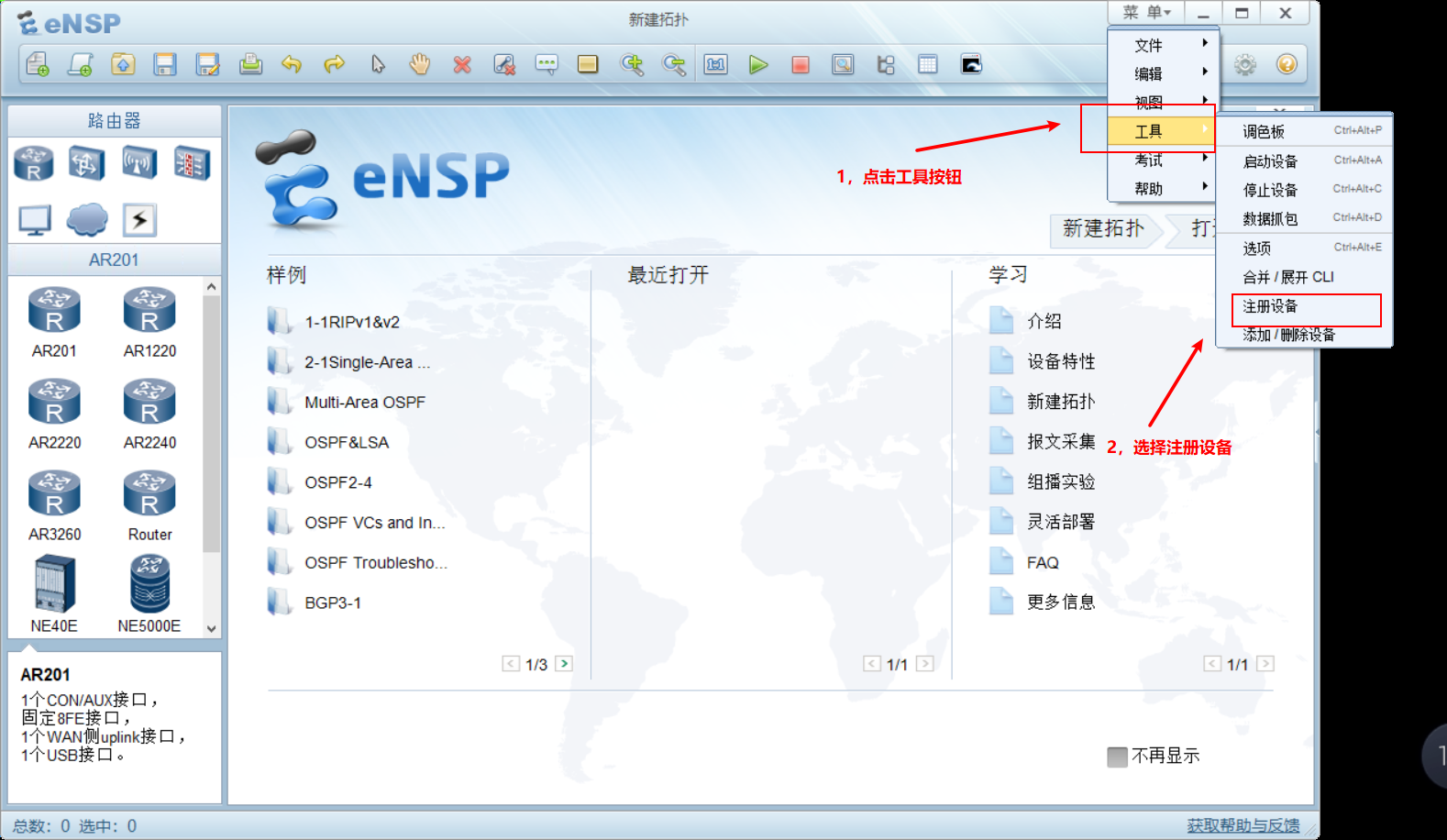Choose 选项 from the tools submenu
1447x840 pixels.
[1304, 248]
